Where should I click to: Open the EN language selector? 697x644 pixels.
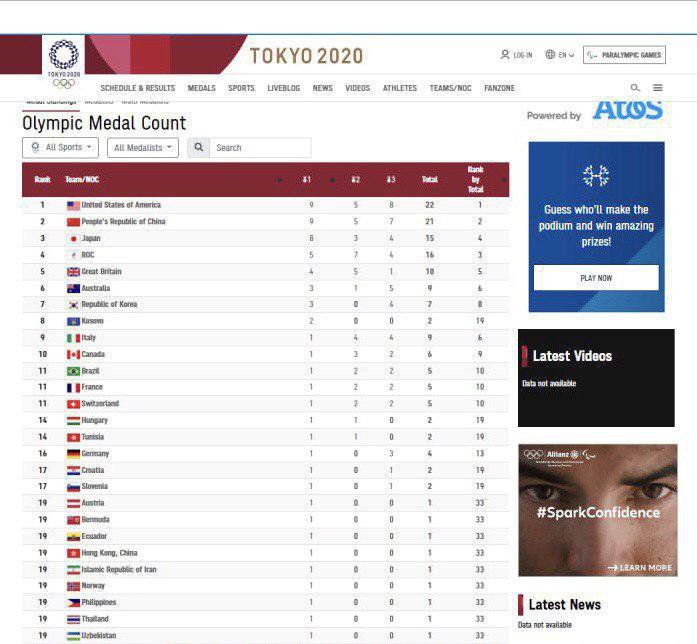point(566,55)
